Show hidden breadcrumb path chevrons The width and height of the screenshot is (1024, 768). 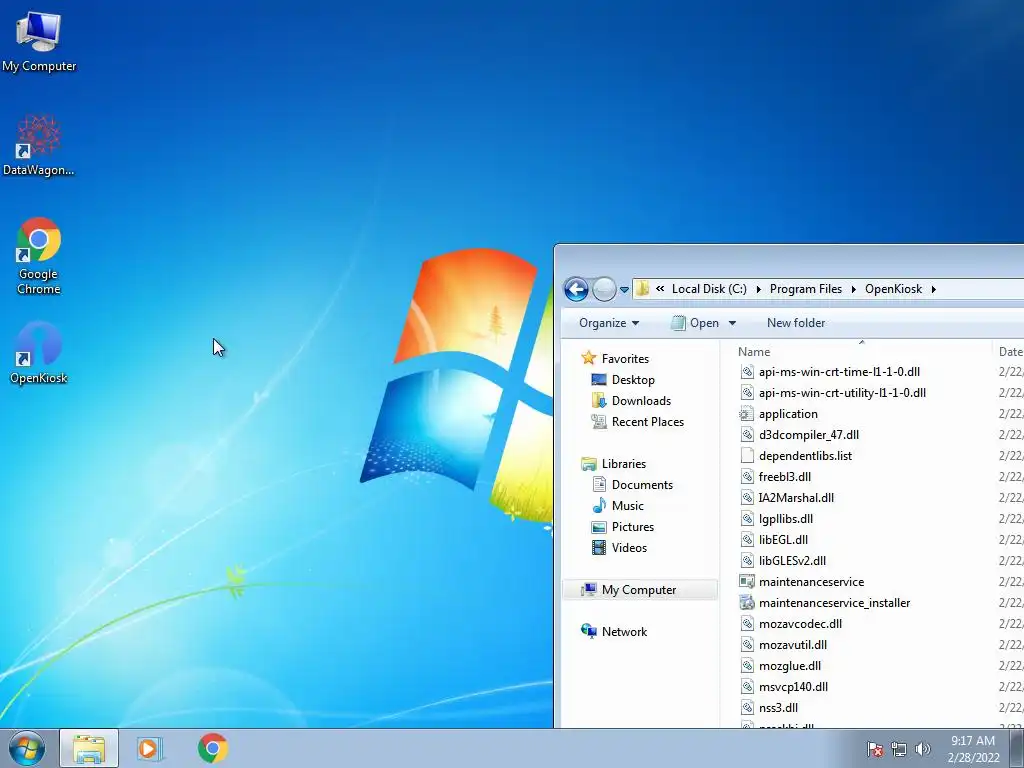point(660,289)
